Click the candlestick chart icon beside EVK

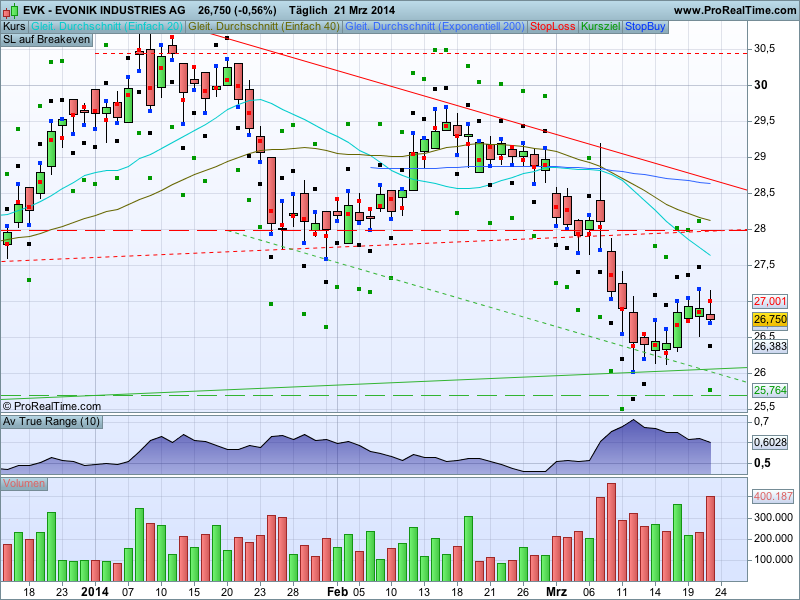(x=11, y=10)
